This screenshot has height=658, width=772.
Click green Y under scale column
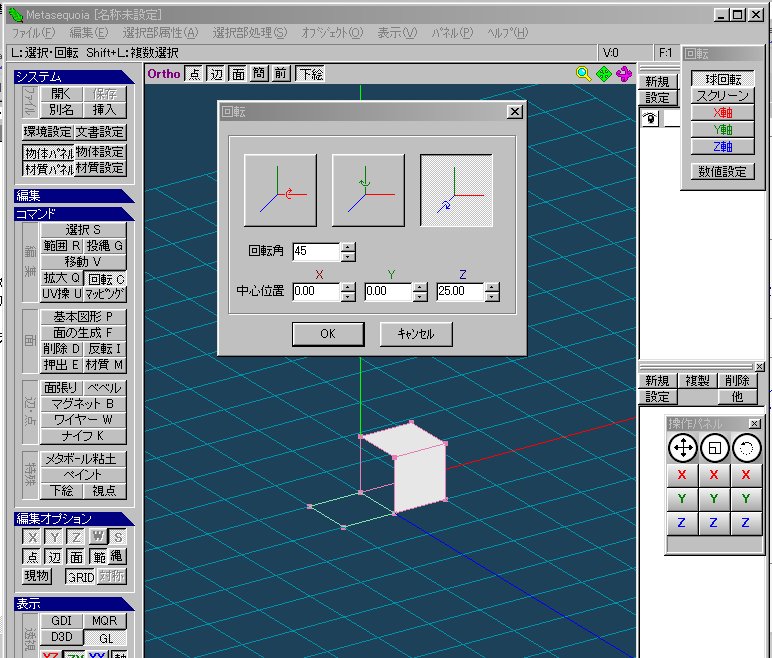coord(714,498)
